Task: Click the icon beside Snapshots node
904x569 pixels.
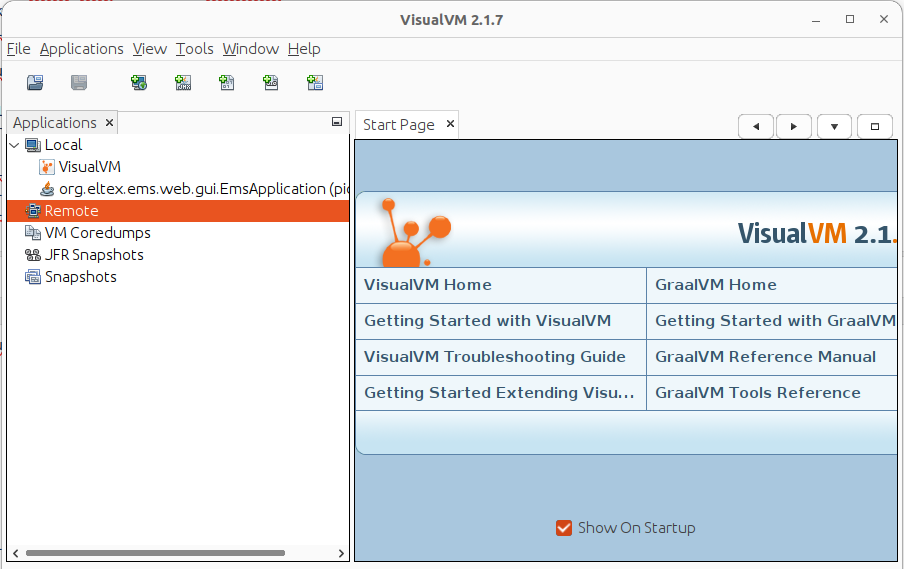Action: coord(33,277)
